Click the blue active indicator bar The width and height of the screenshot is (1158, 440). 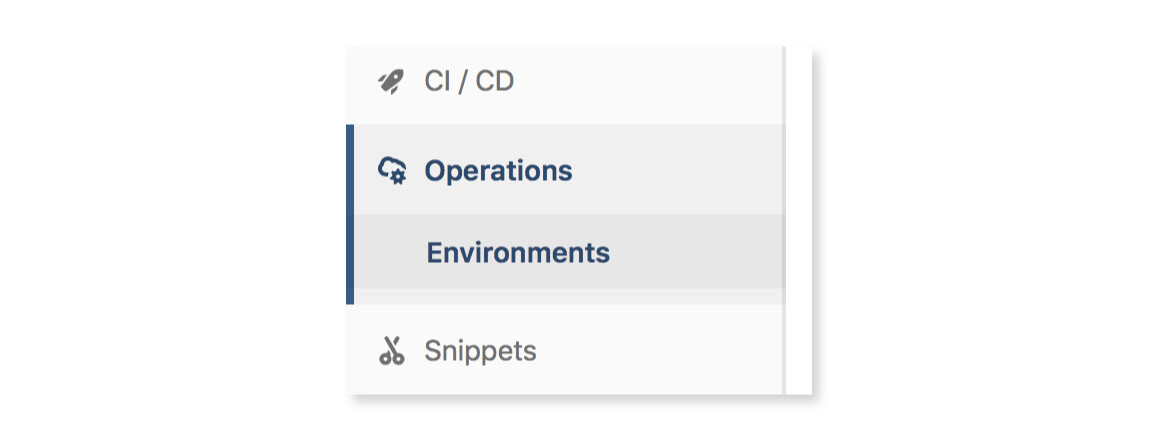pos(350,214)
